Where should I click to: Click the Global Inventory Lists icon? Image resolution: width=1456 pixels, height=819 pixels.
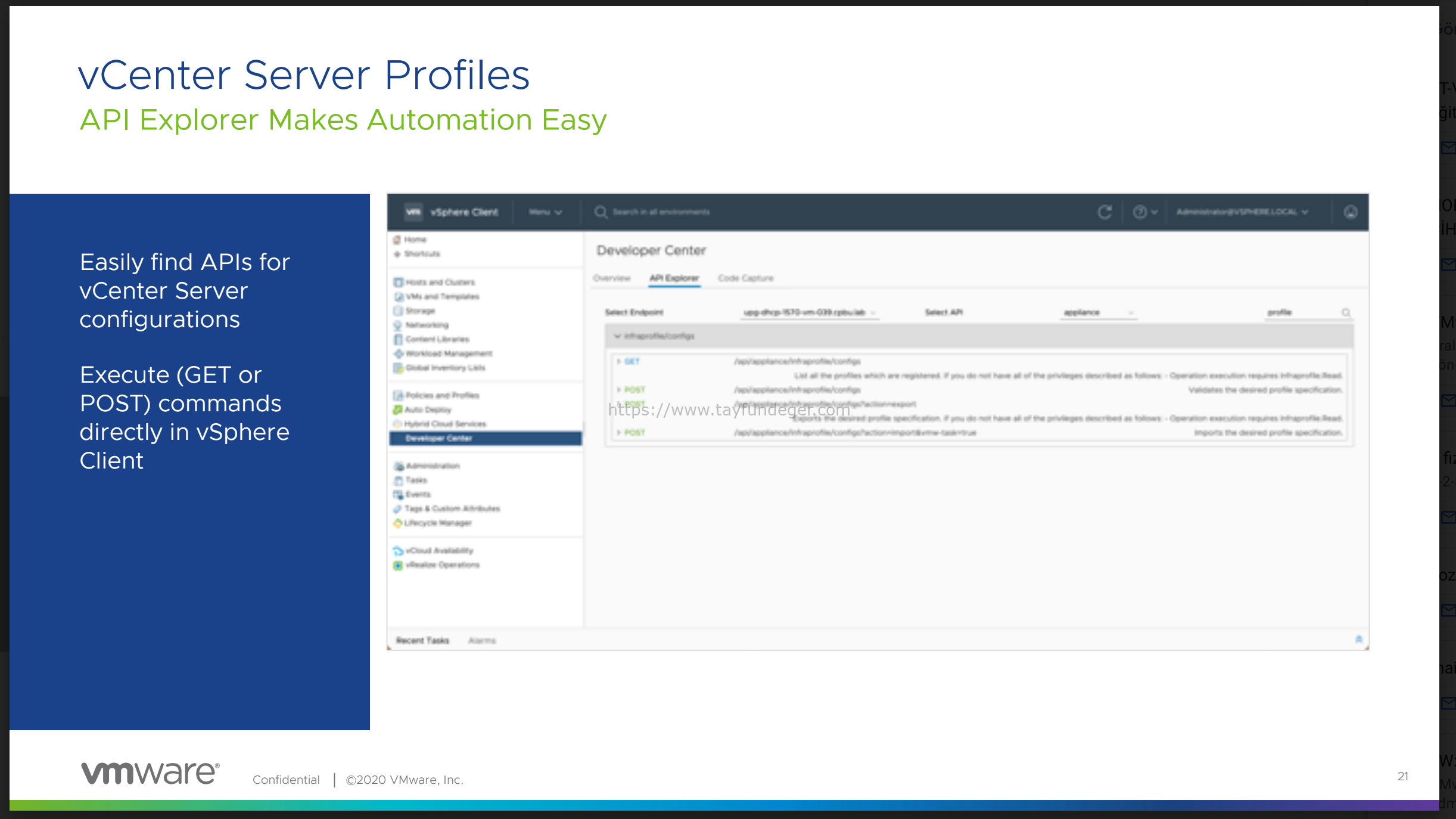click(398, 368)
